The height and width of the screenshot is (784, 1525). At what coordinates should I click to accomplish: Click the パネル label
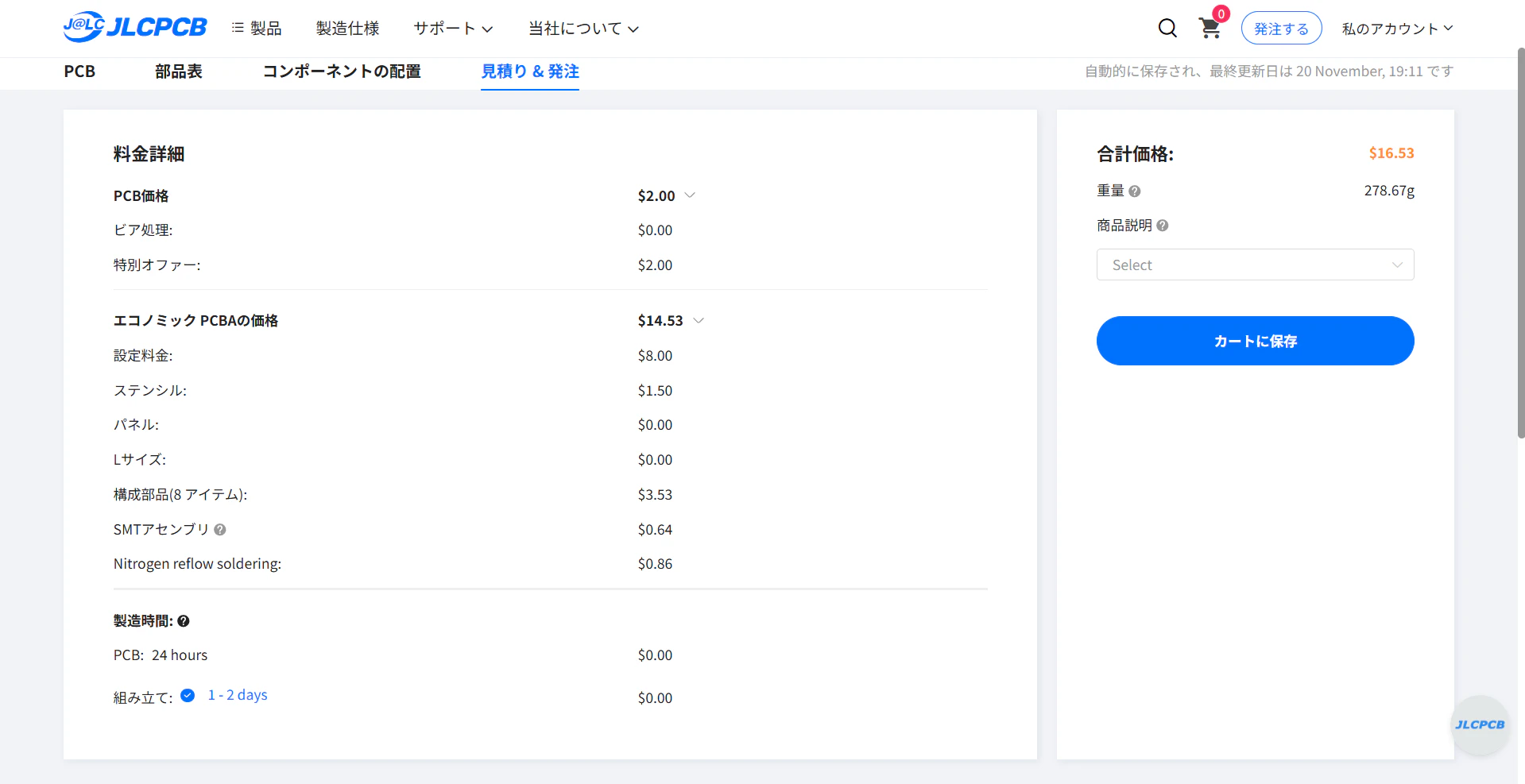pos(136,425)
